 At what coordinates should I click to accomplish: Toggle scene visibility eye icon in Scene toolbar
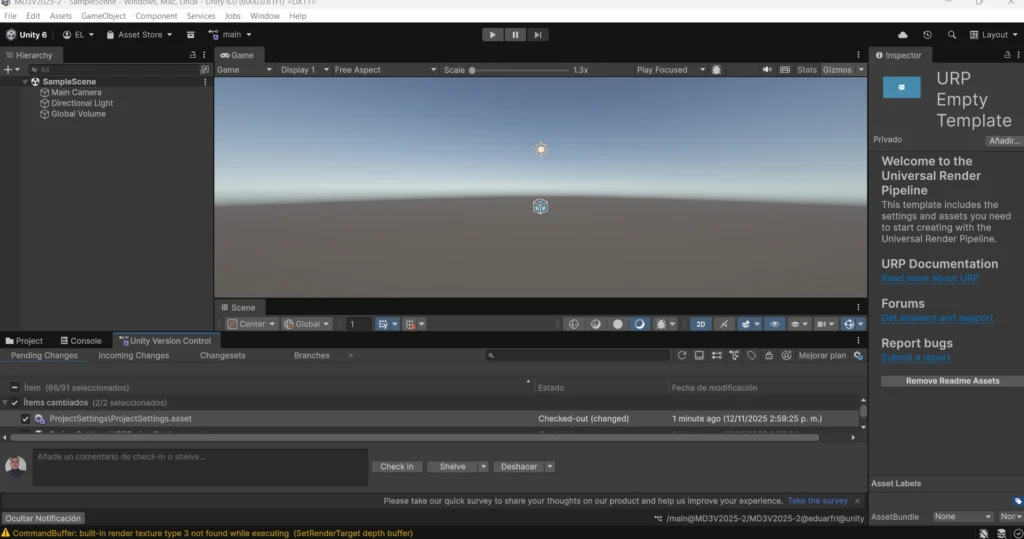(x=774, y=324)
